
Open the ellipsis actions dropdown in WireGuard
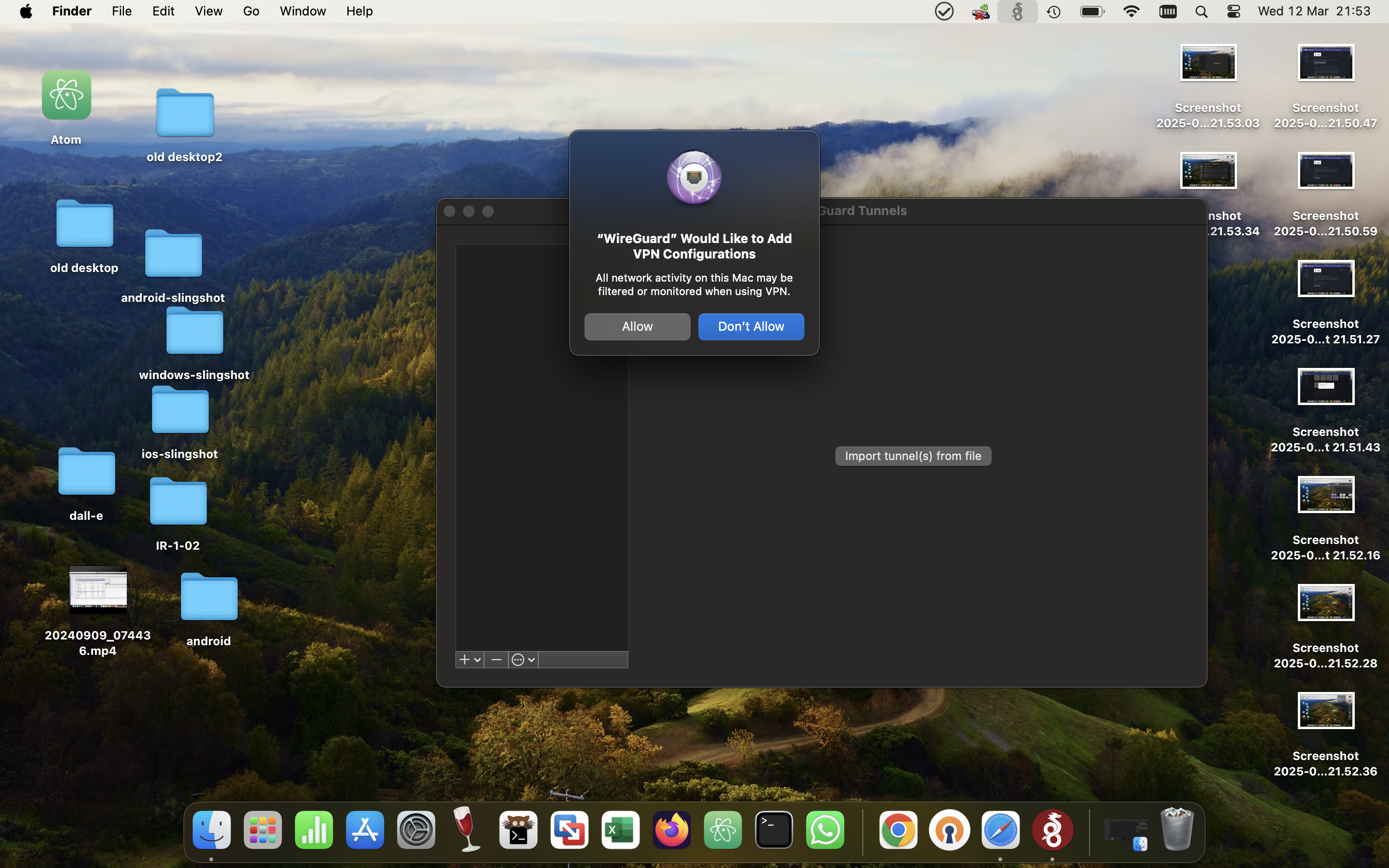[523, 660]
